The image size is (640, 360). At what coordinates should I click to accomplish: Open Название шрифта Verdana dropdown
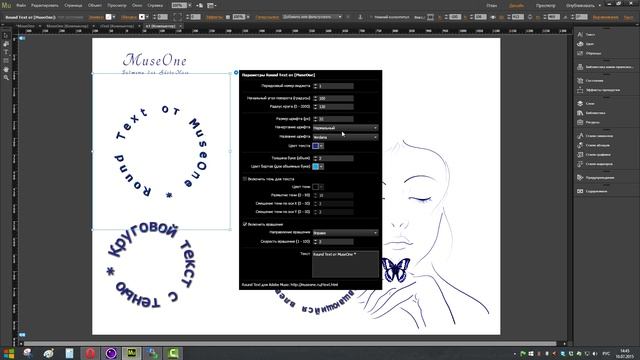coord(345,137)
